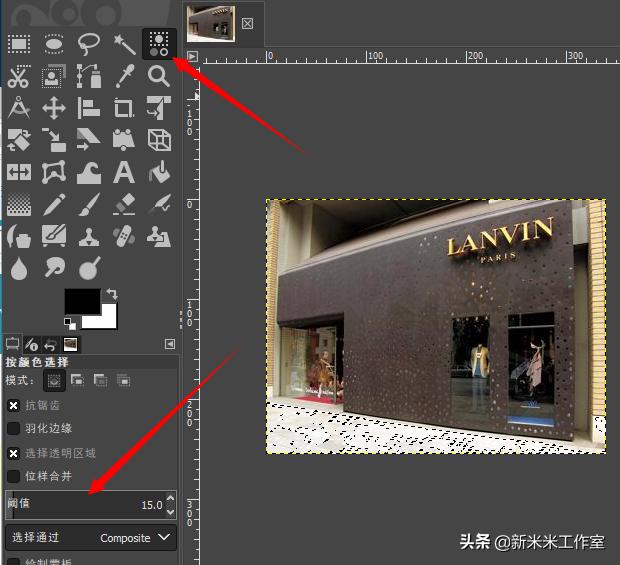The width and height of the screenshot is (620, 565).
Task: Select the Airbrush tool
Action: 159,204
